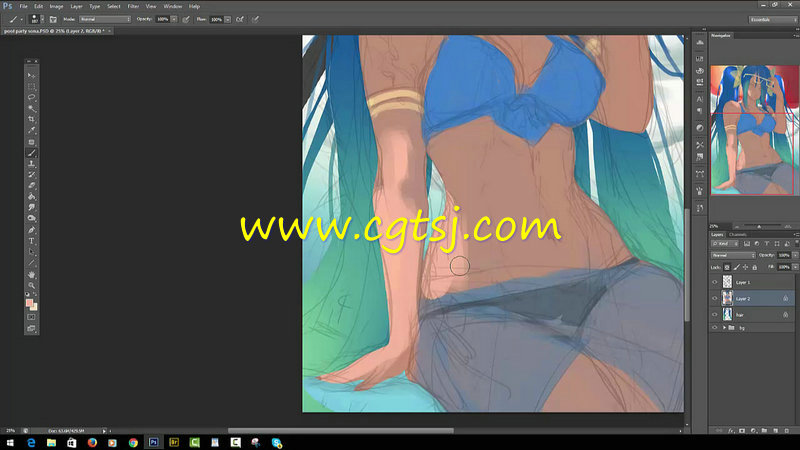
Task: Open the brush preset picker dropdown
Action: [x=42, y=19]
